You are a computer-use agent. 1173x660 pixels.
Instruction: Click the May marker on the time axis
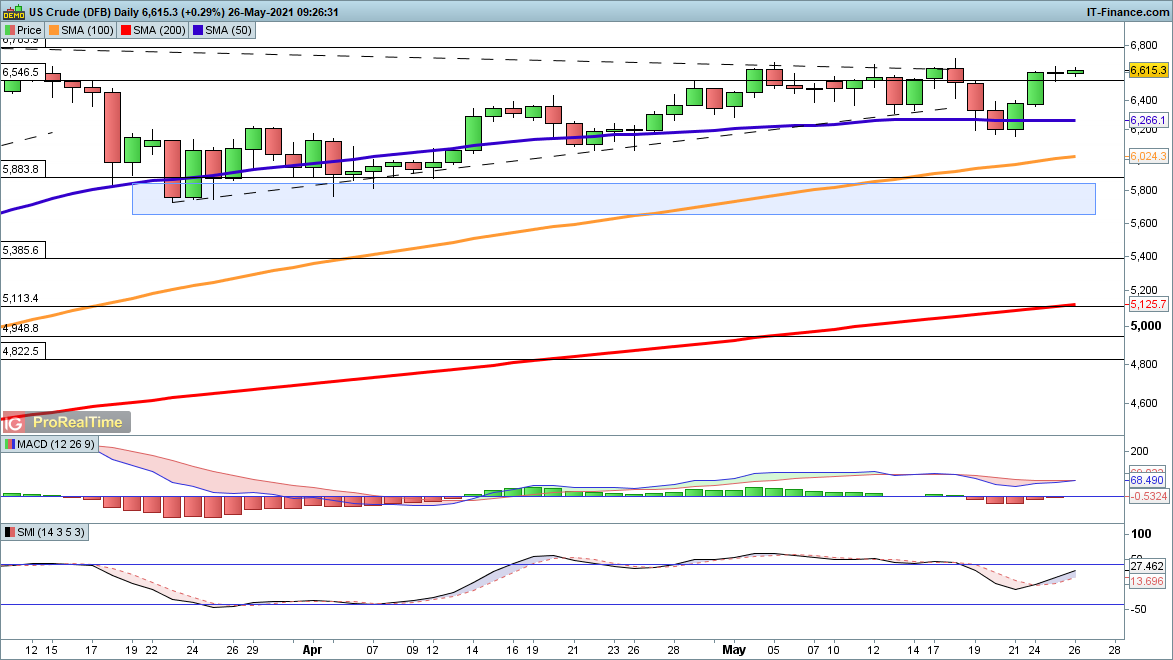point(735,647)
